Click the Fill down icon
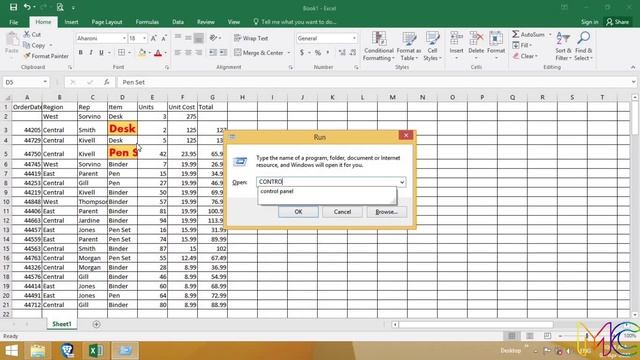Screen dimensions: 640x360 click(x=516, y=45)
